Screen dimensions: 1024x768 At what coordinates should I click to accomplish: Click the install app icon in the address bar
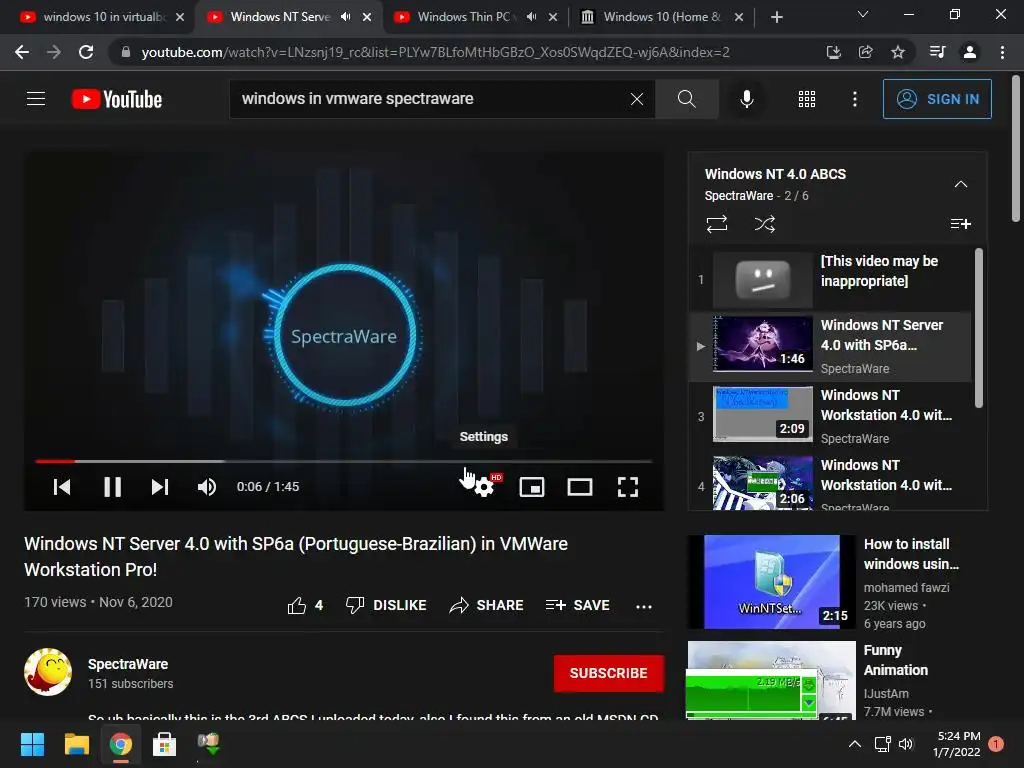point(833,52)
